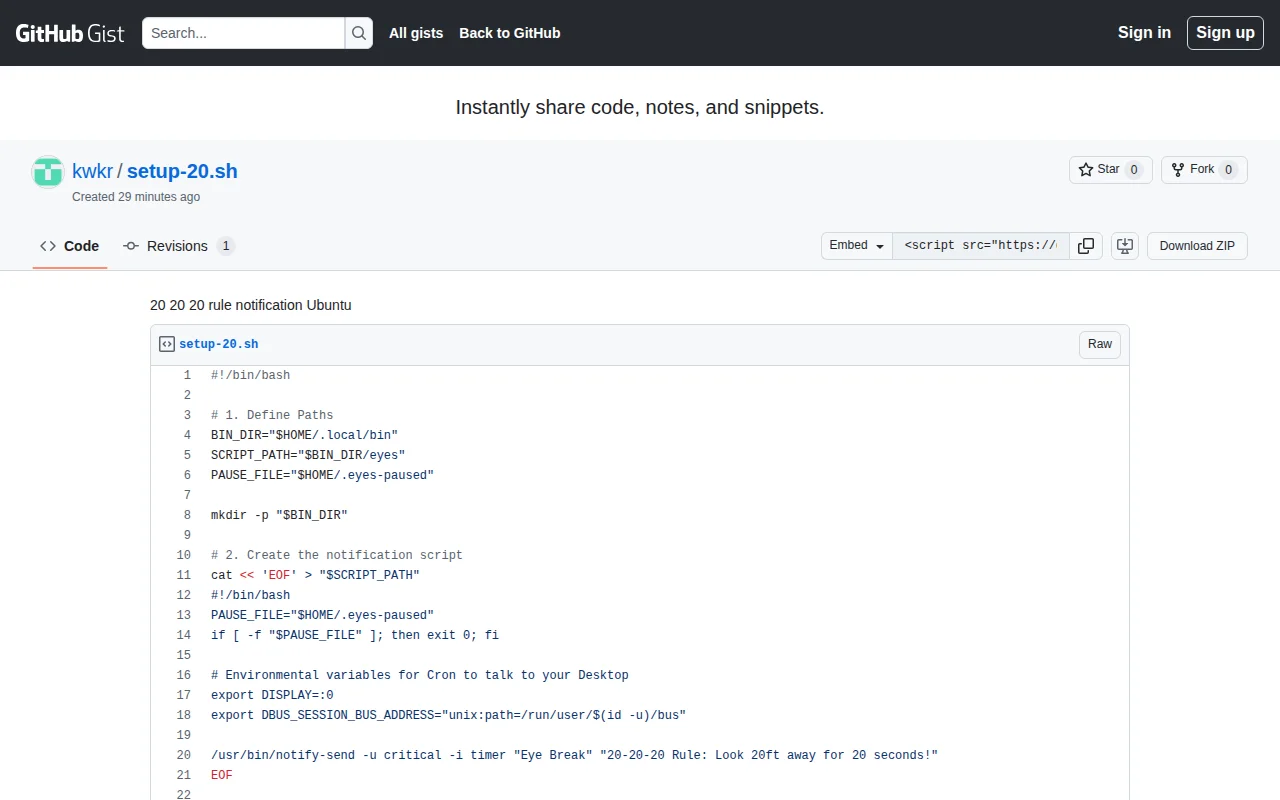Open kwkr's avatar image
Image resolution: width=1280 pixels, height=800 pixels.
pos(48,172)
